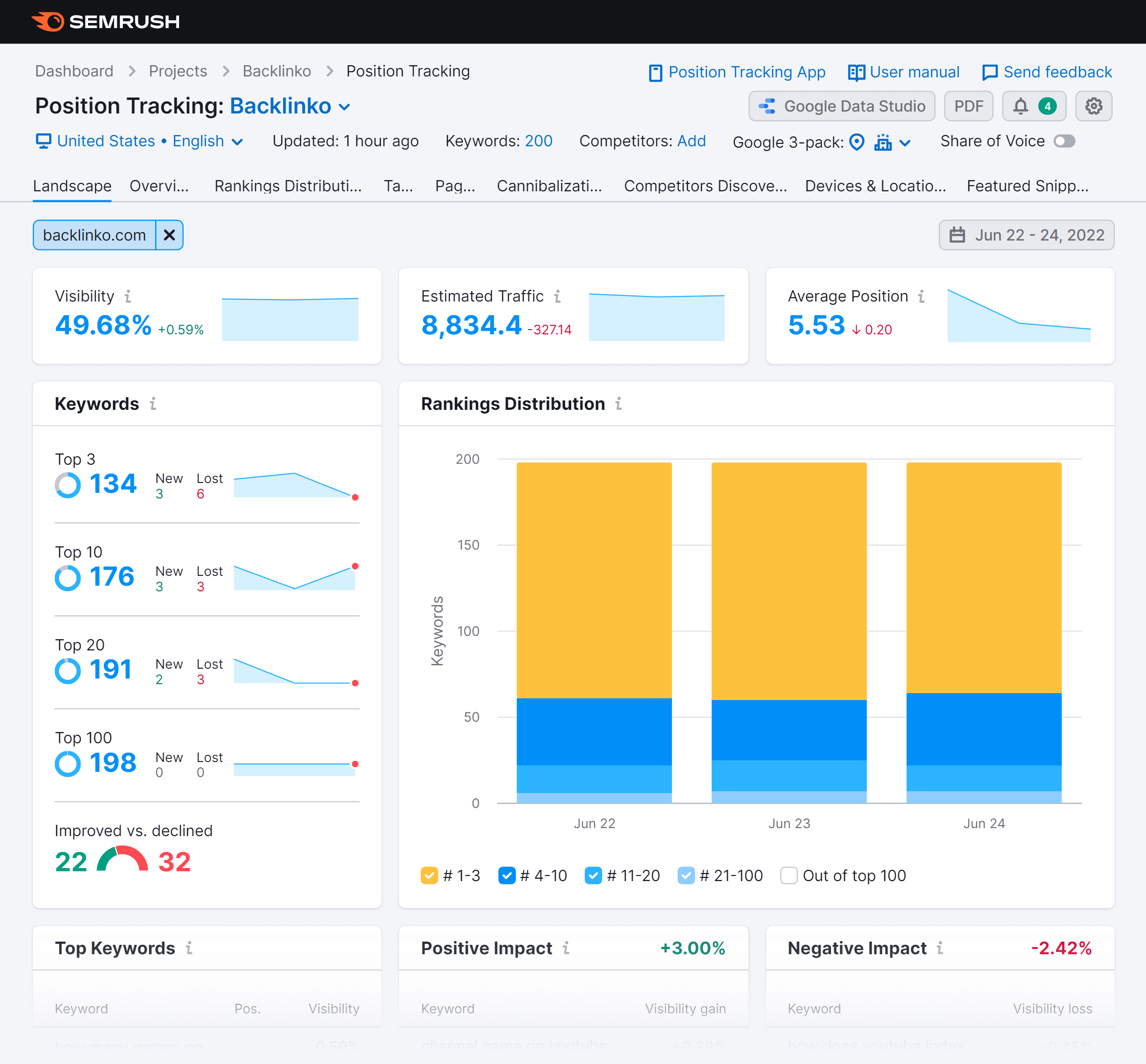This screenshot has width=1146, height=1064.
Task: Open the Cannibalization tab
Action: coord(549,186)
